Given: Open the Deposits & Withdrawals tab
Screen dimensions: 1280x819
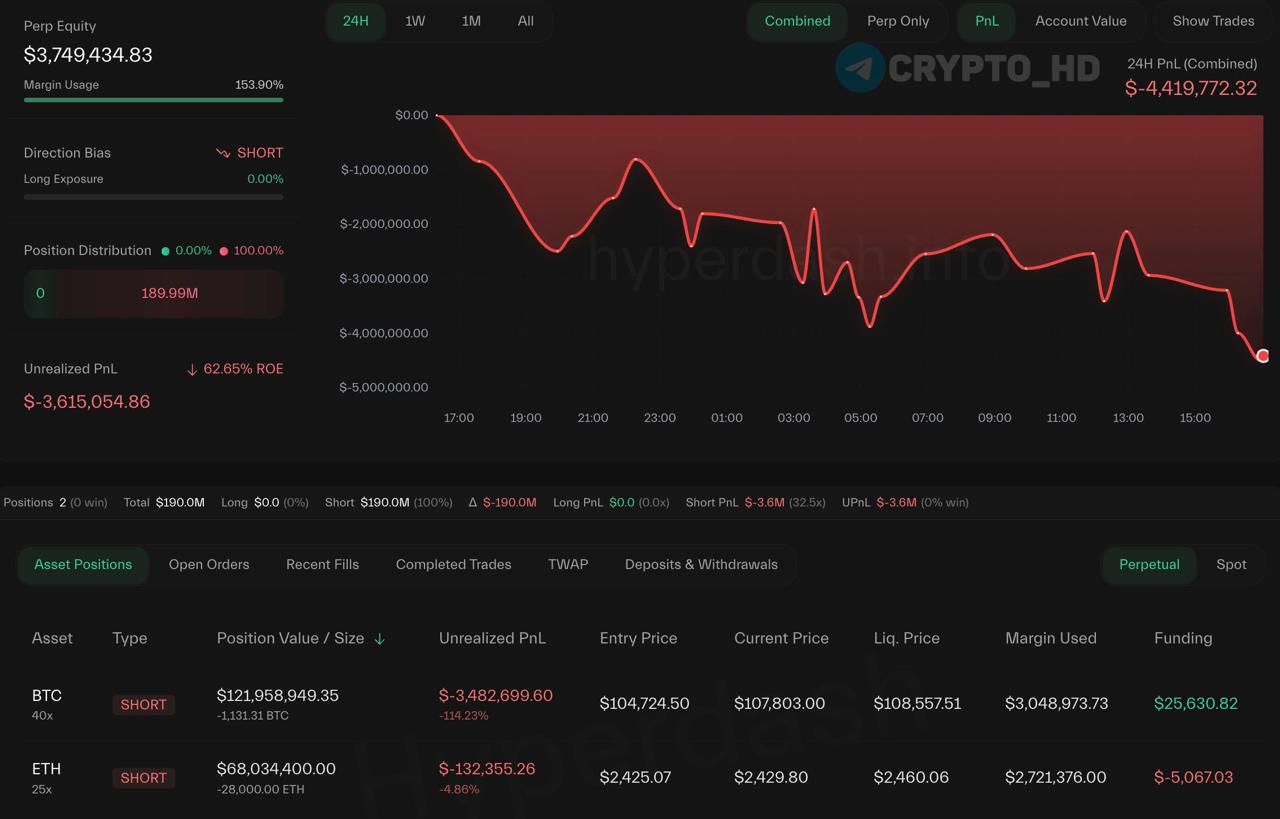Looking at the screenshot, I should pos(701,565).
